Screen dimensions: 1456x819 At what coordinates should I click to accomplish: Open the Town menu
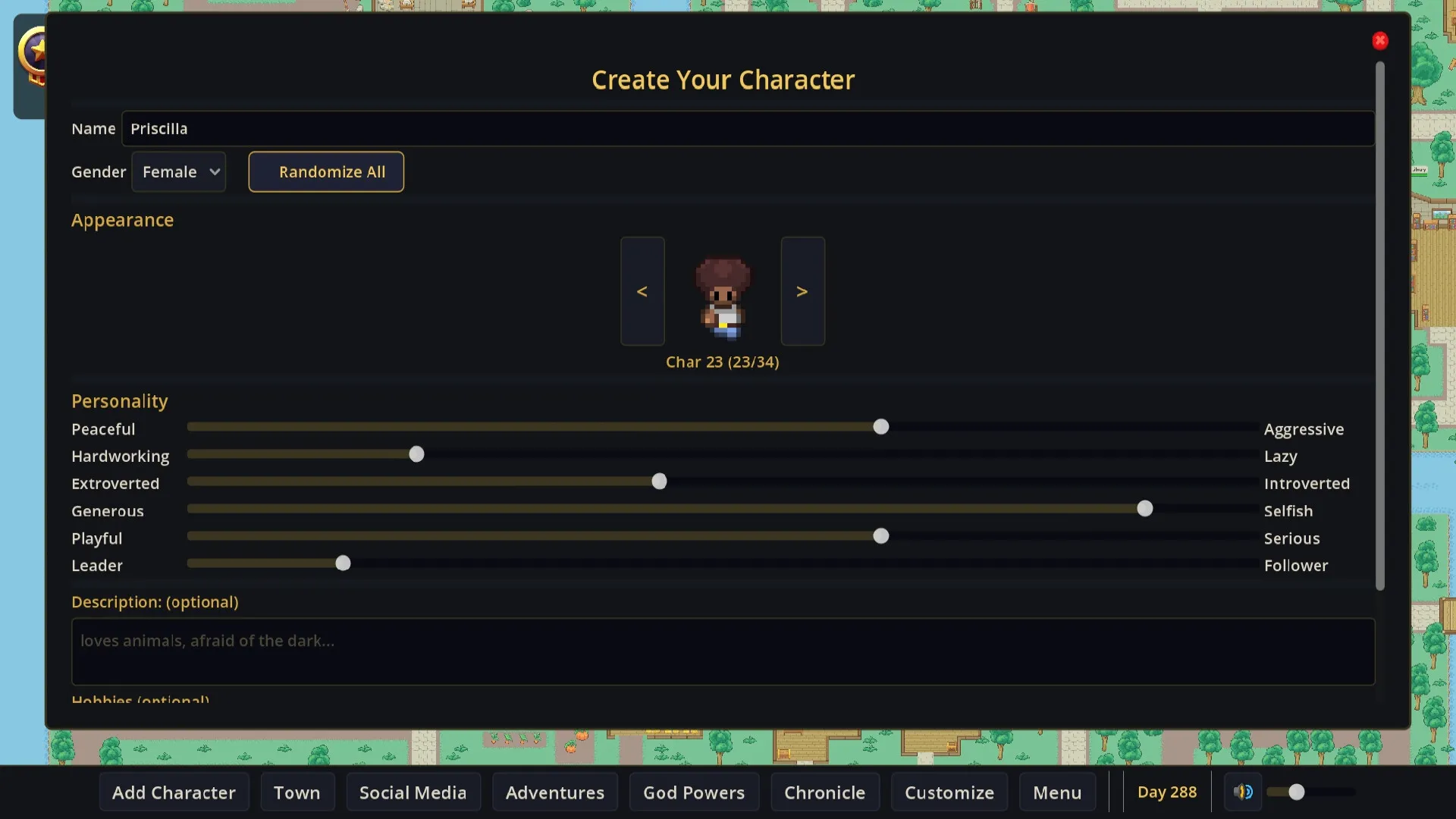coord(297,792)
